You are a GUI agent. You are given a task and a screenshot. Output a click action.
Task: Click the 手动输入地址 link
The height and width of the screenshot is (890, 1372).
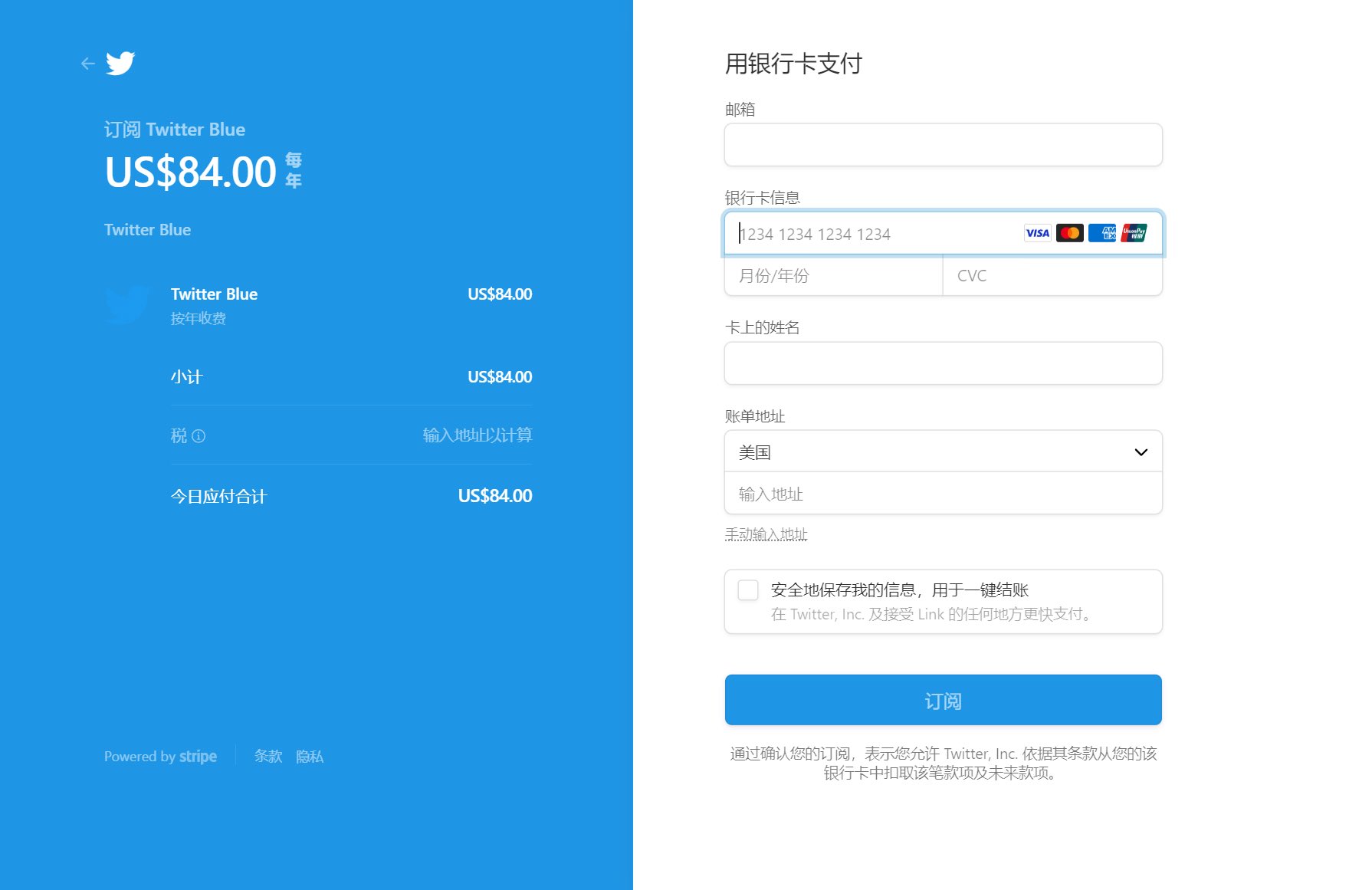[x=766, y=534]
